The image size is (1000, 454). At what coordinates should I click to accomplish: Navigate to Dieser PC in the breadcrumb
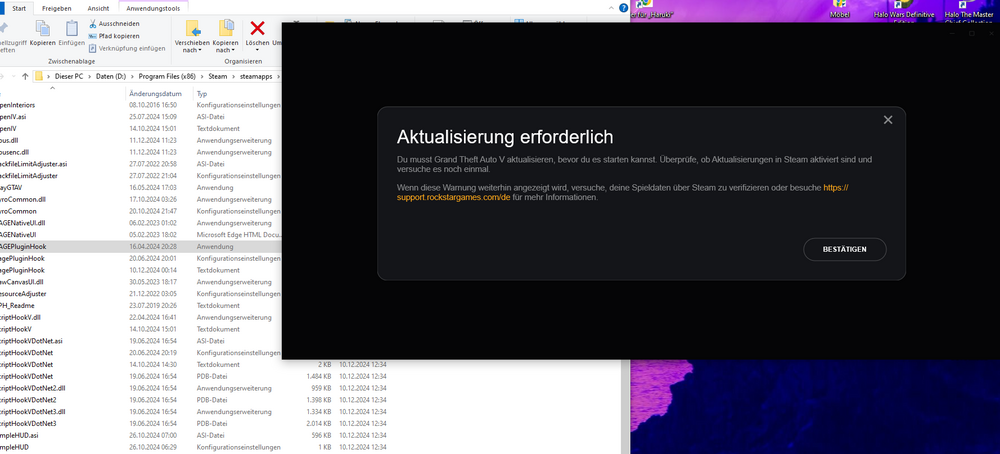(x=69, y=77)
